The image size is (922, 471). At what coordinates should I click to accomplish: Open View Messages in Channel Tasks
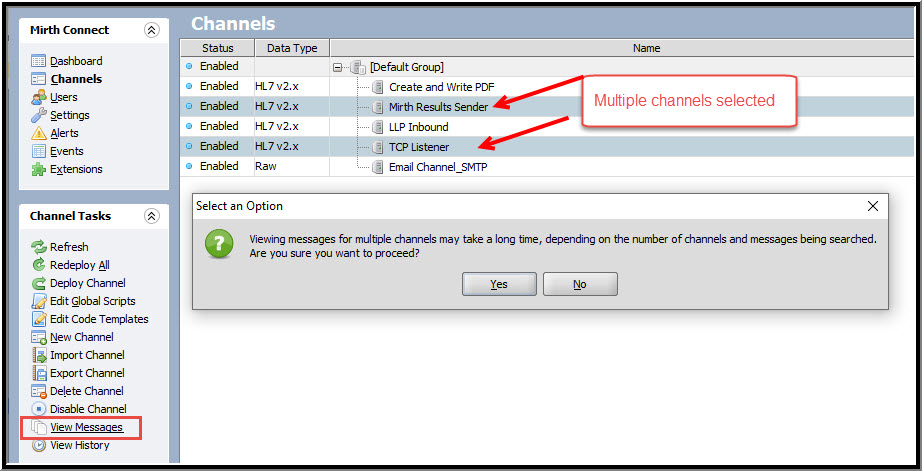(x=86, y=428)
